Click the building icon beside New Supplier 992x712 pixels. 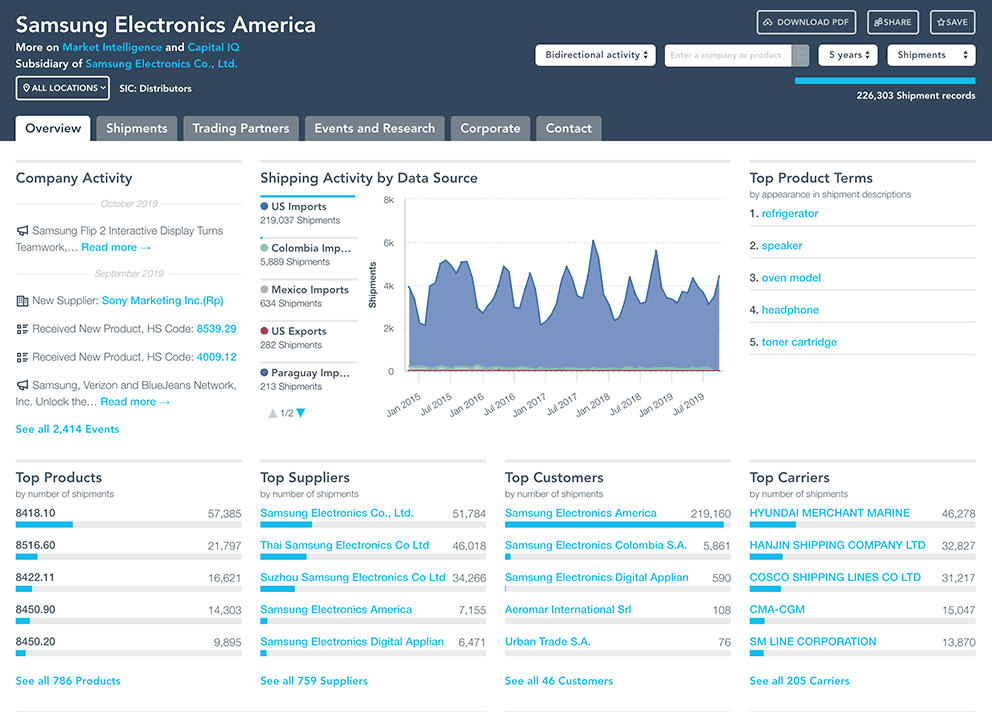[x=22, y=301]
